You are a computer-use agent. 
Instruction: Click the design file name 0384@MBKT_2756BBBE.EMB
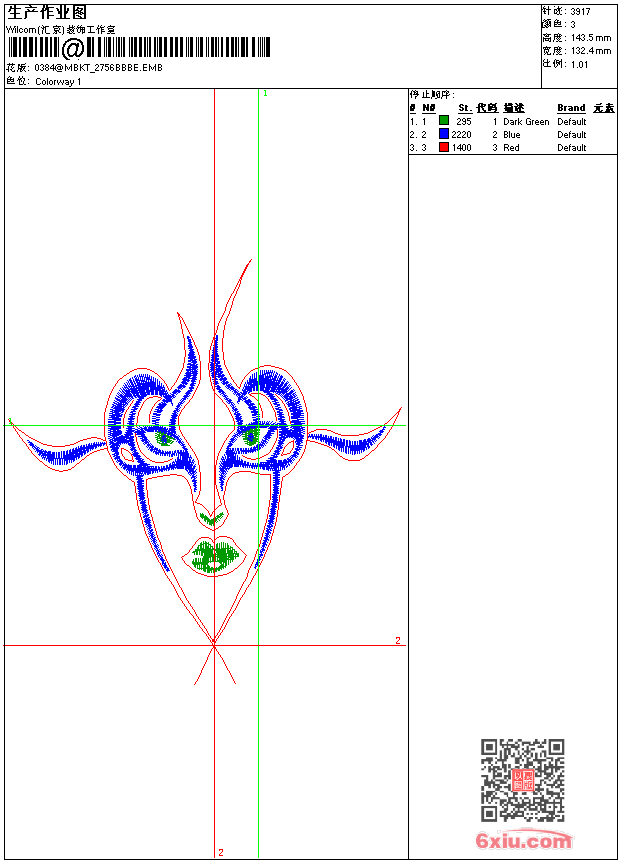(x=98, y=68)
